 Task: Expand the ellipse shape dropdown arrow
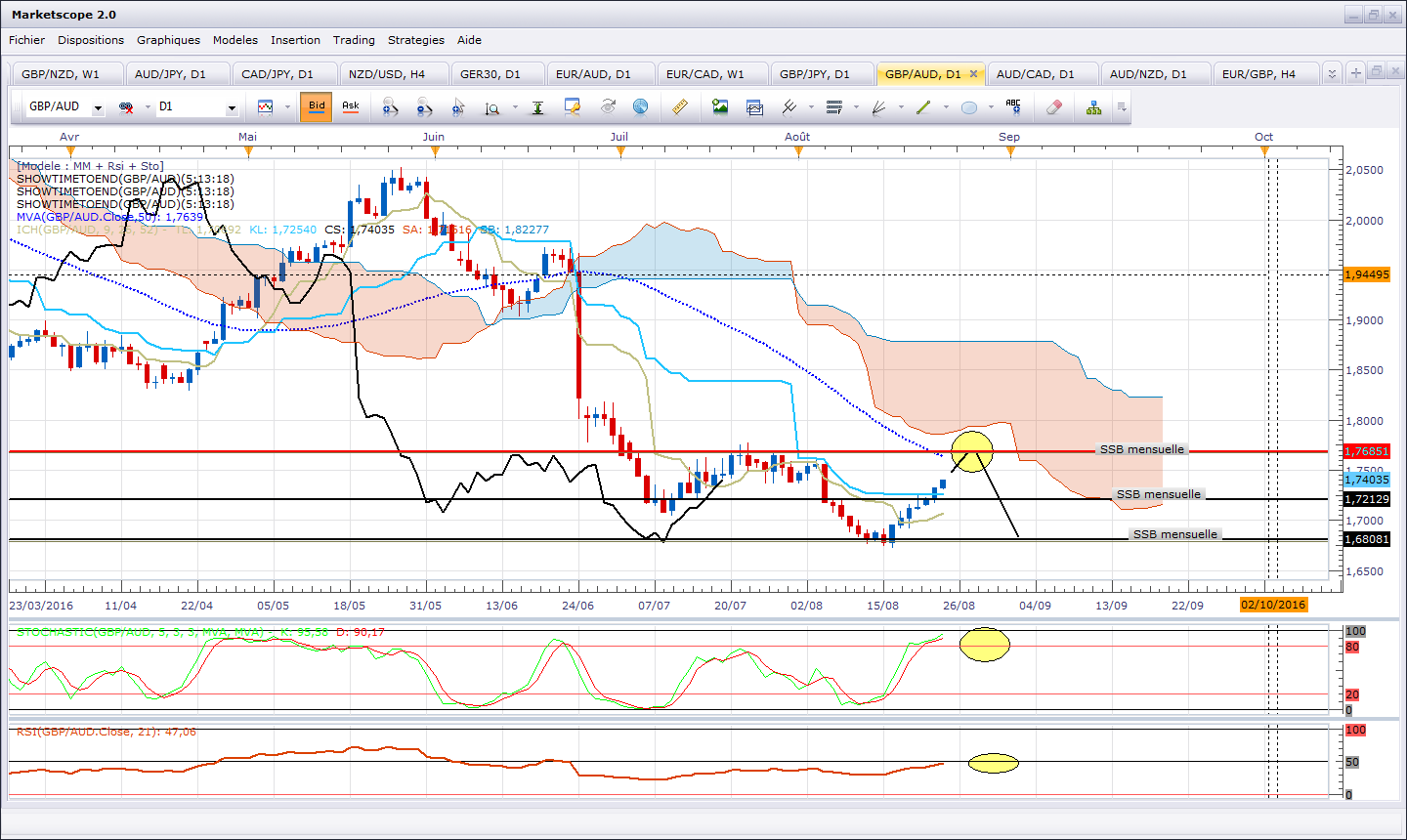point(990,107)
